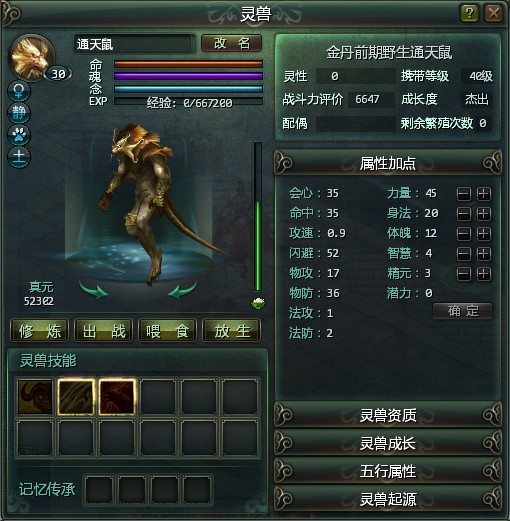Click the 改名 rename button

click(x=232, y=43)
